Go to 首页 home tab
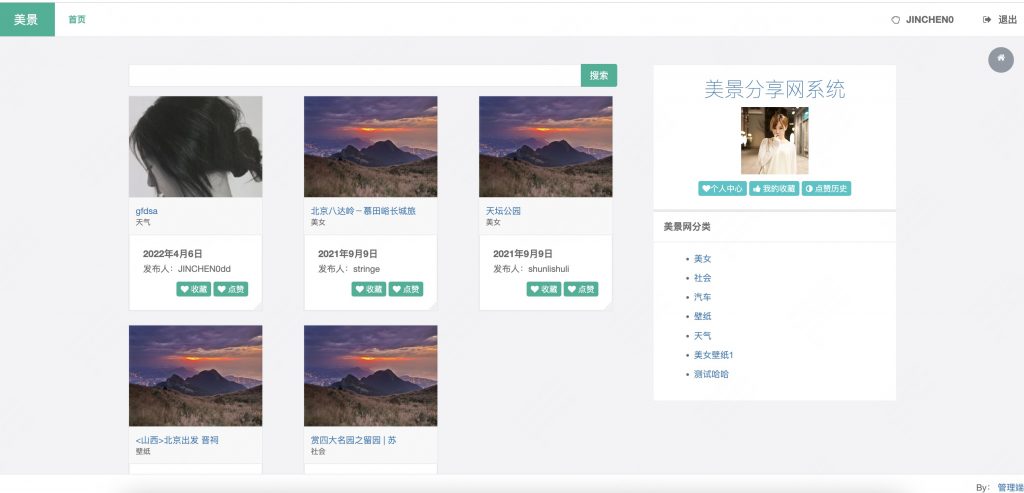 (x=77, y=19)
